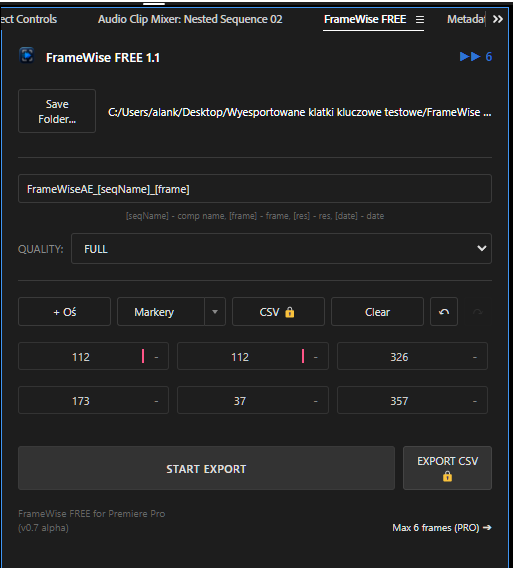Click the Save Folder button

click(x=57, y=111)
